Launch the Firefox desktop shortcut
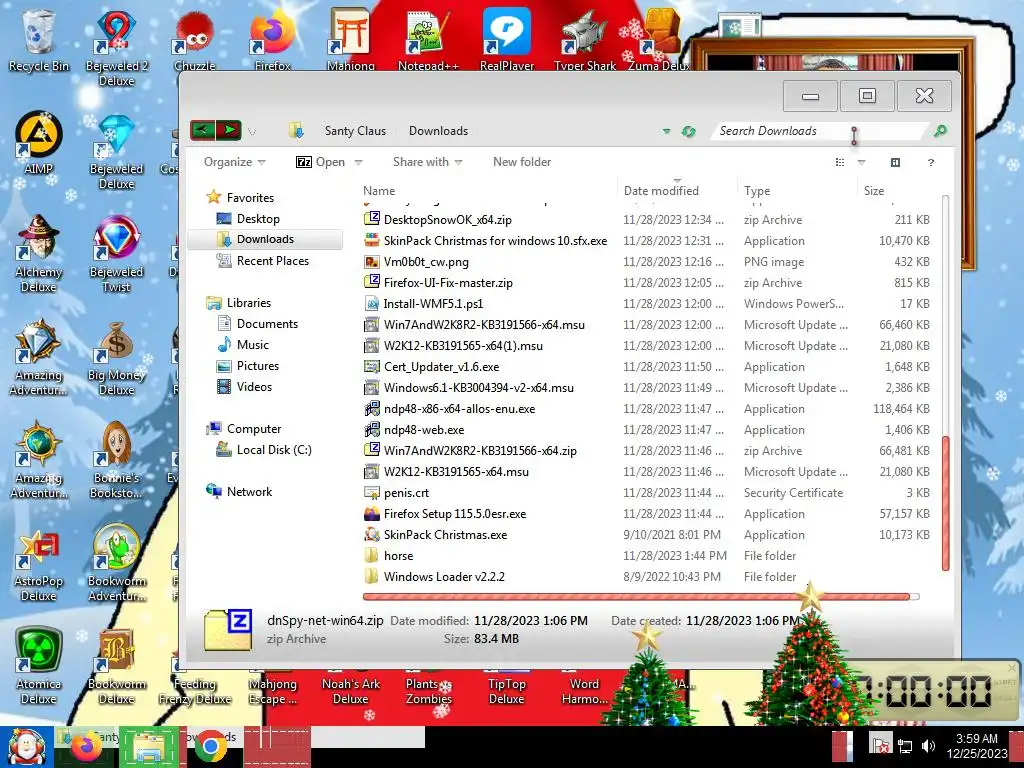The width and height of the screenshot is (1024, 768). pyautogui.click(x=272, y=39)
